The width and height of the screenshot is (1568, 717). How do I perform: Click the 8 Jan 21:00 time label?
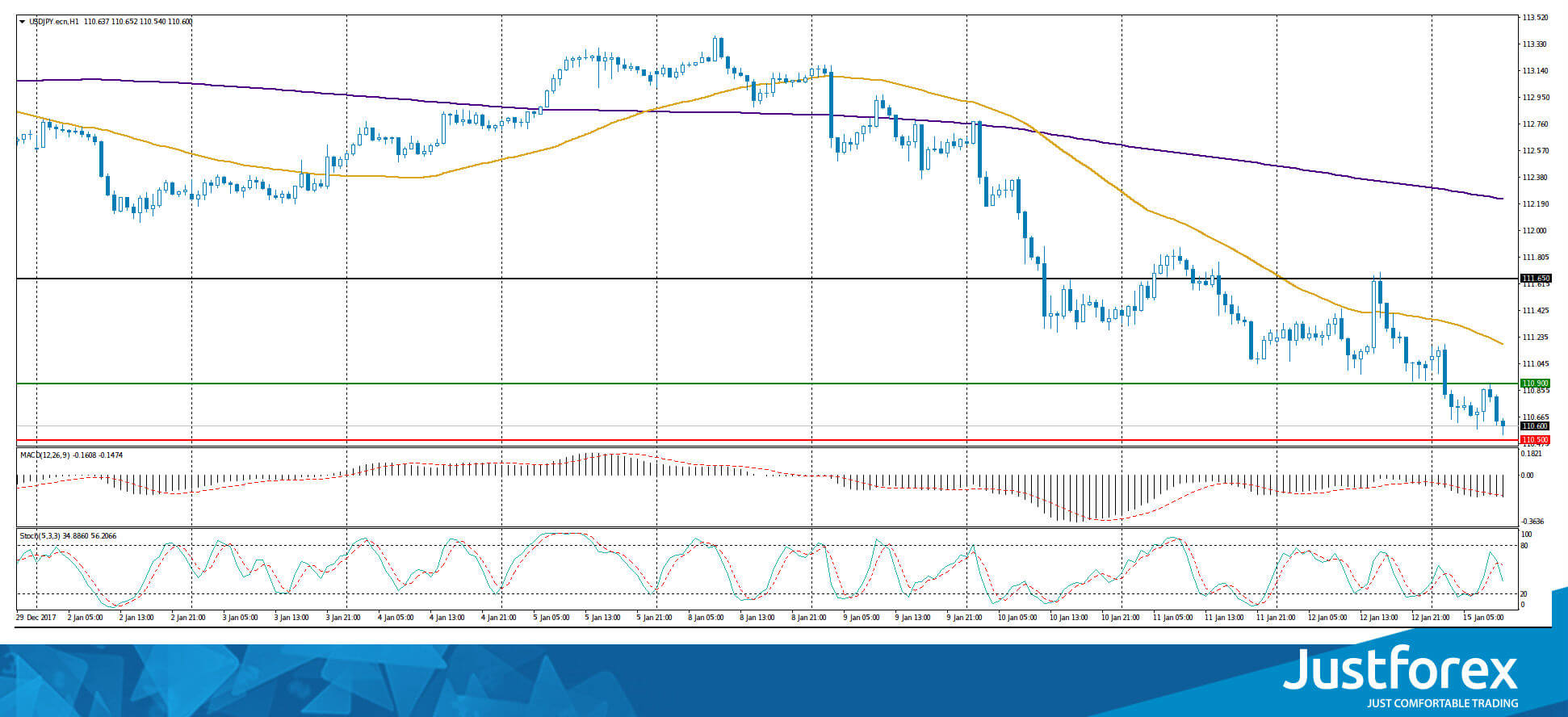pyautogui.click(x=808, y=618)
